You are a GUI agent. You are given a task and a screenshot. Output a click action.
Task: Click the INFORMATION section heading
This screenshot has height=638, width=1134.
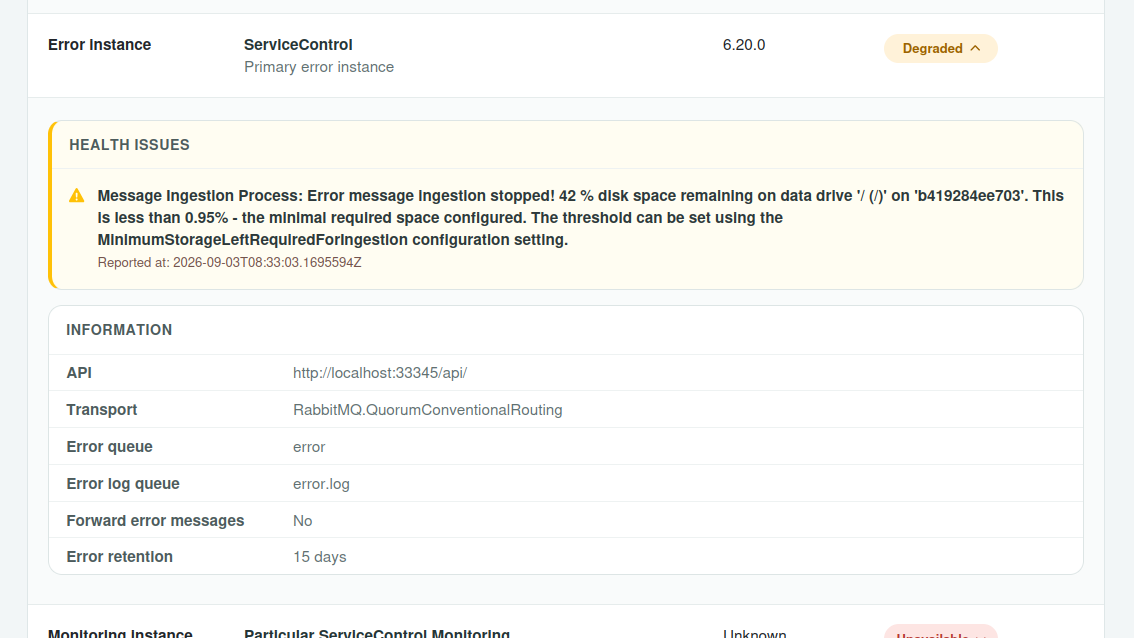tap(119, 330)
